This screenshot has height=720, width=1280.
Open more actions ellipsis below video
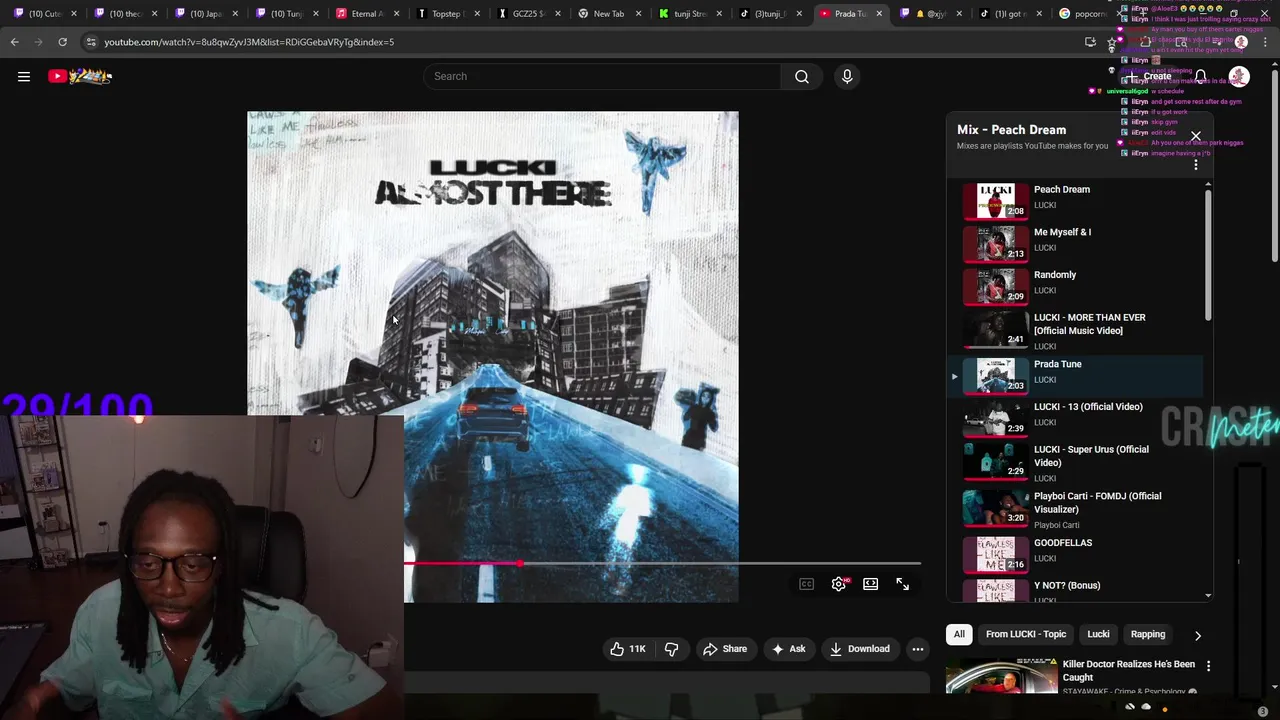[917, 649]
